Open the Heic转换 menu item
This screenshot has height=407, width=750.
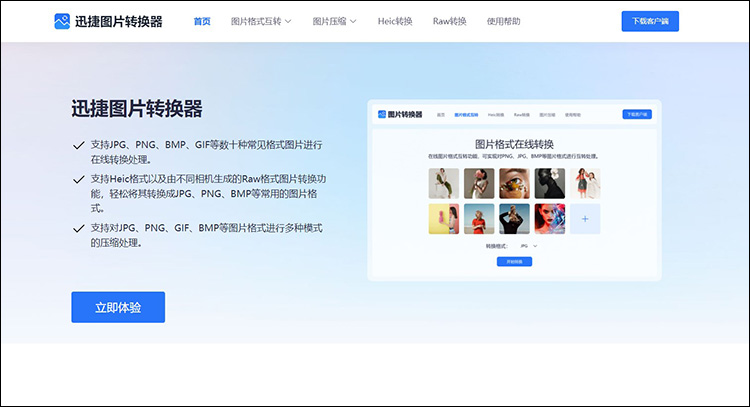pos(397,21)
